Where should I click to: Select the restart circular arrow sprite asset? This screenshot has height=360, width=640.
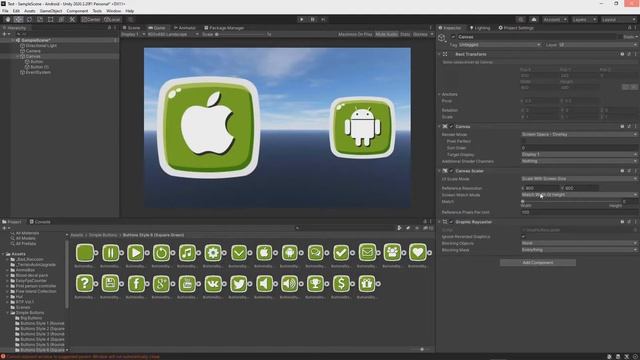click(x=161, y=253)
